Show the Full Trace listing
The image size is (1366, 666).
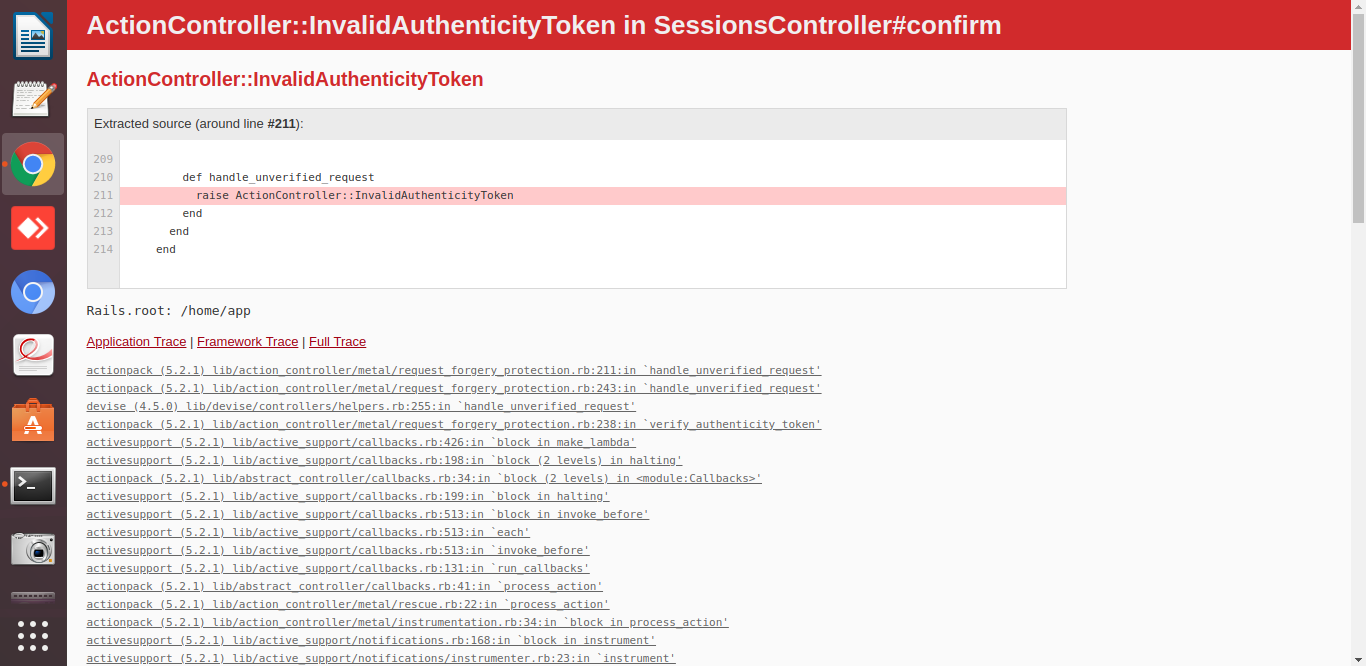coord(337,341)
